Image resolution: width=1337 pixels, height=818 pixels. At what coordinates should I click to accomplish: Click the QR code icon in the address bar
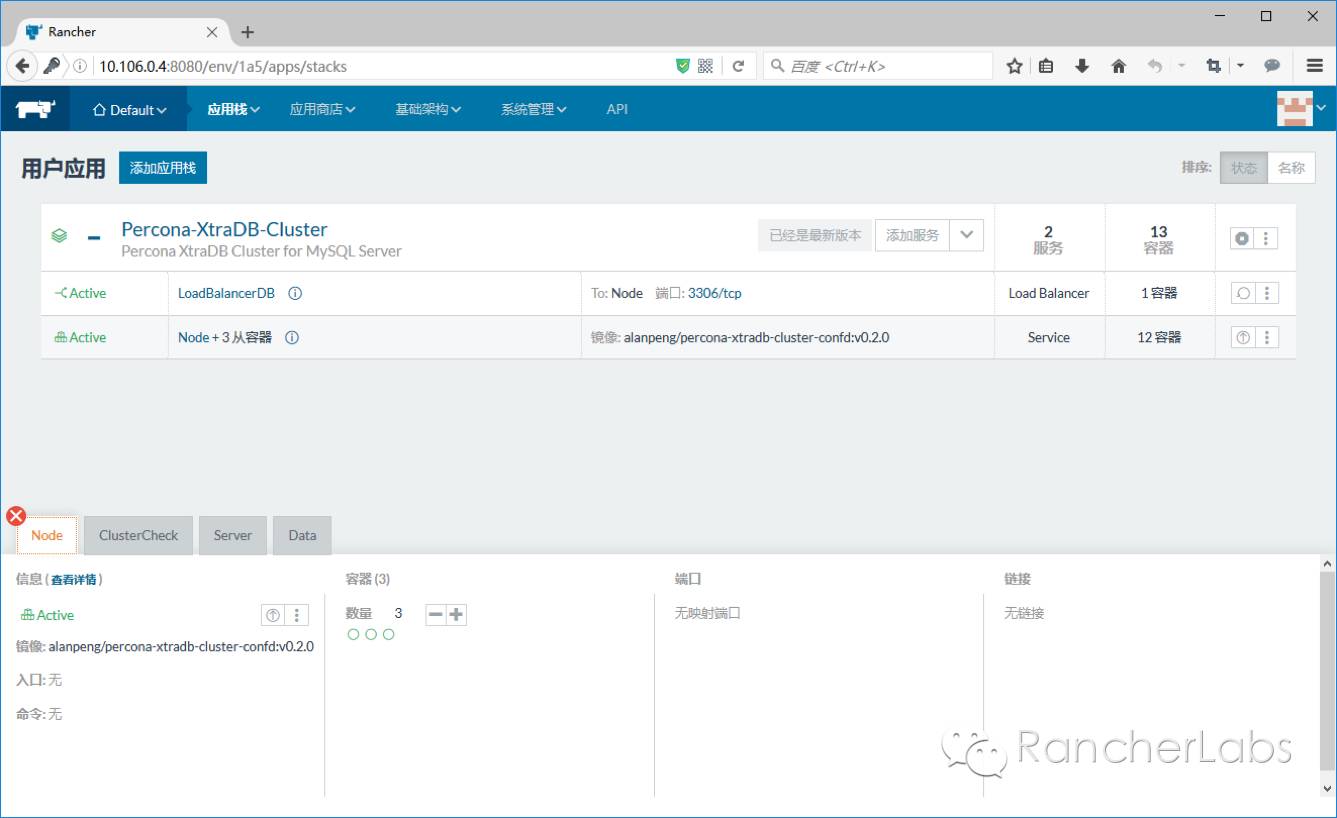(x=705, y=66)
